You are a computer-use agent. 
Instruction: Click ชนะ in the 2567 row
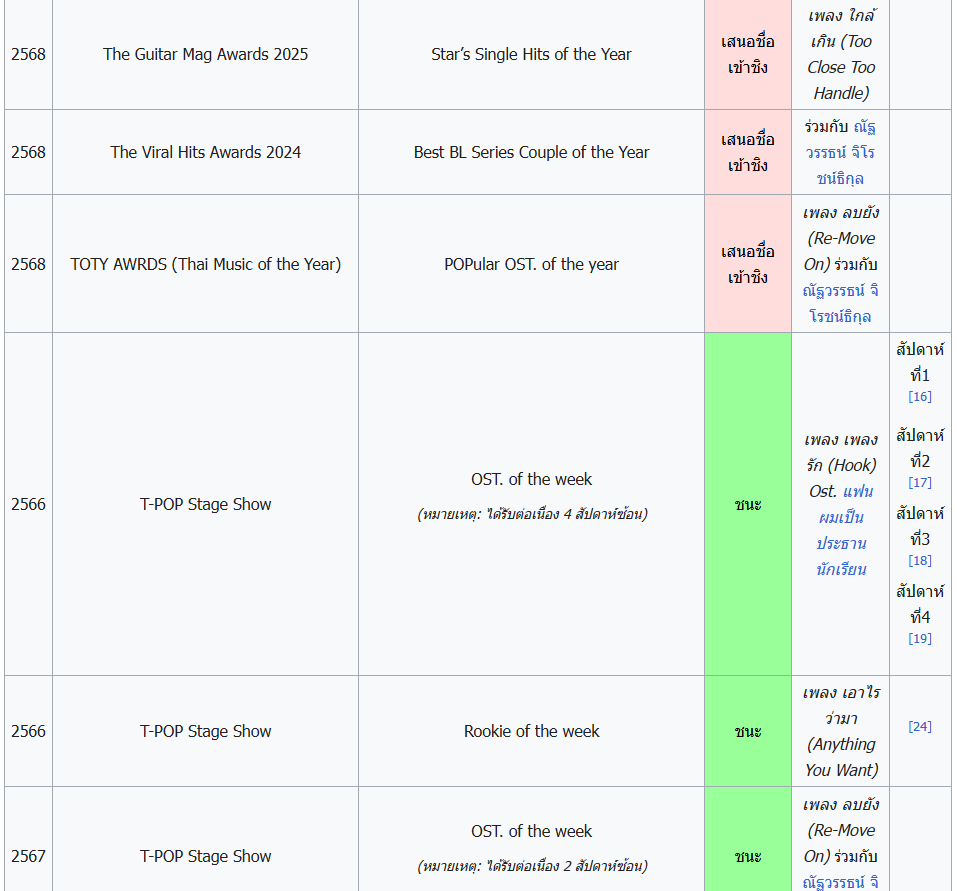tap(748, 856)
